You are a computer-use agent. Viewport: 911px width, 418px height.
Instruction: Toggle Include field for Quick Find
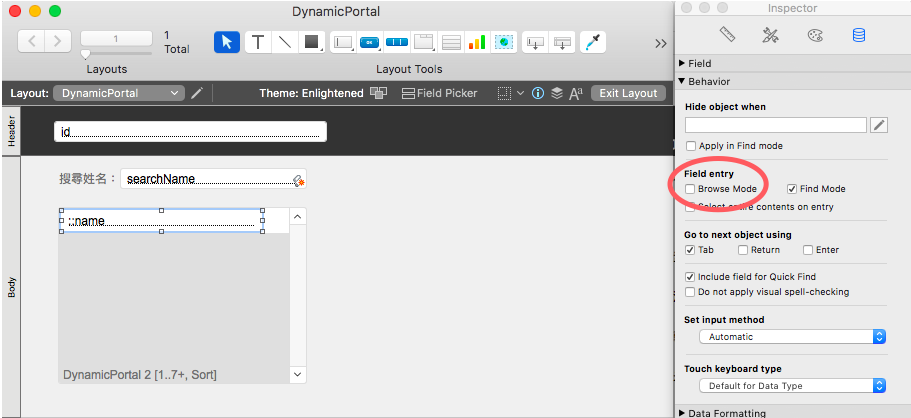point(690,277)
